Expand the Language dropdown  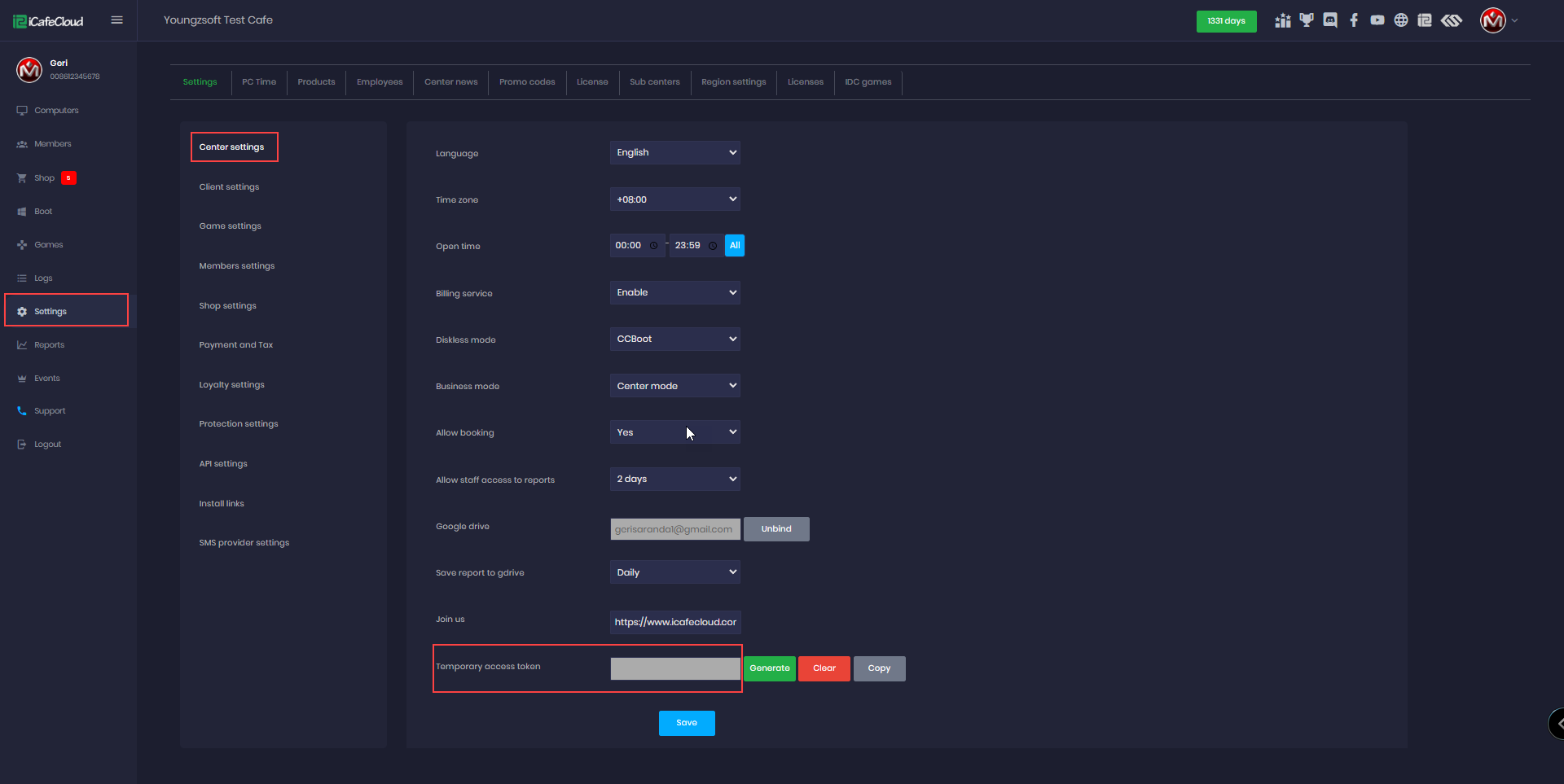click(674, 153)
